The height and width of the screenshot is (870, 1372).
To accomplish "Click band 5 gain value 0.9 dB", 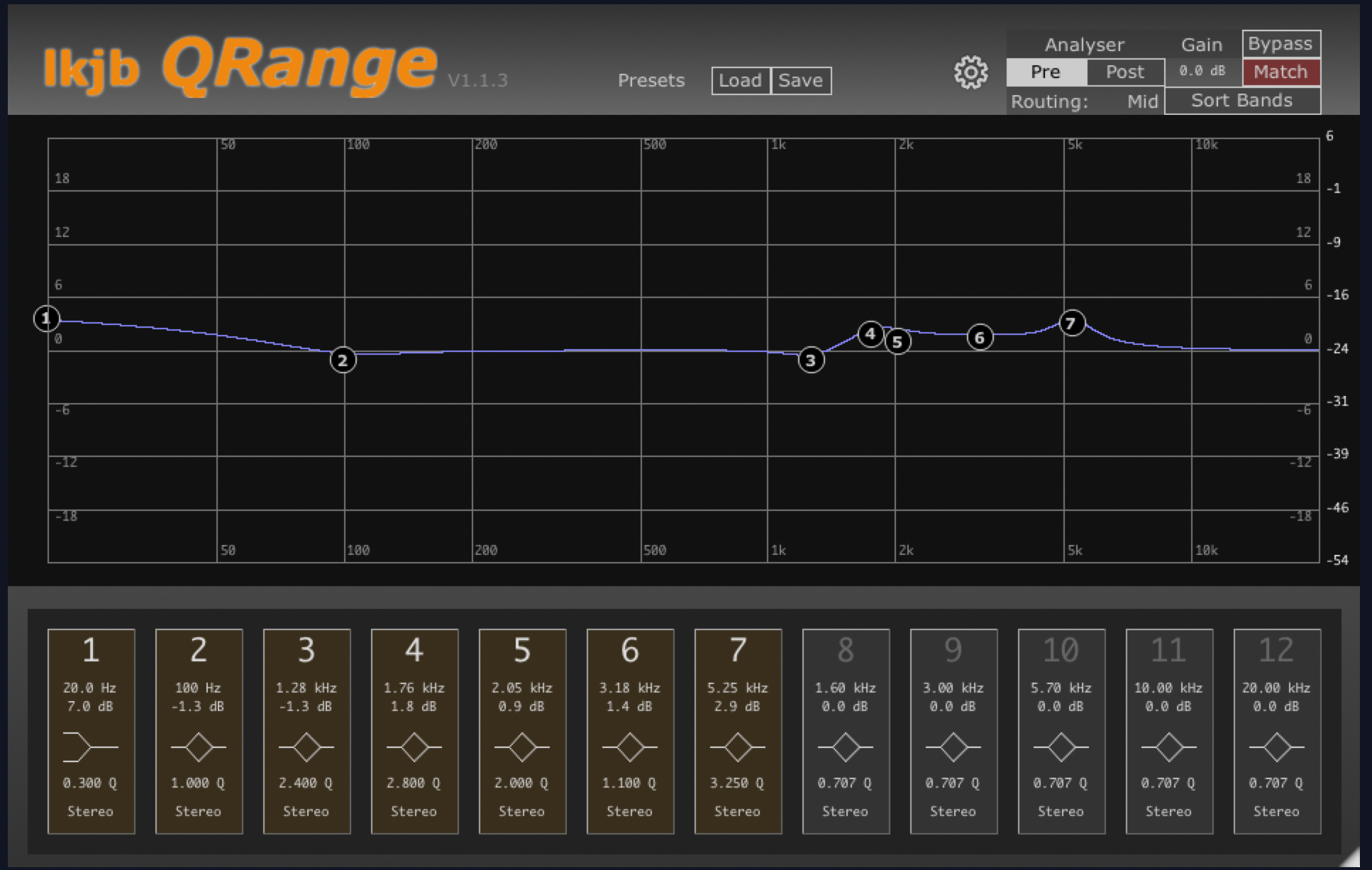I will (x=522, y=706).
